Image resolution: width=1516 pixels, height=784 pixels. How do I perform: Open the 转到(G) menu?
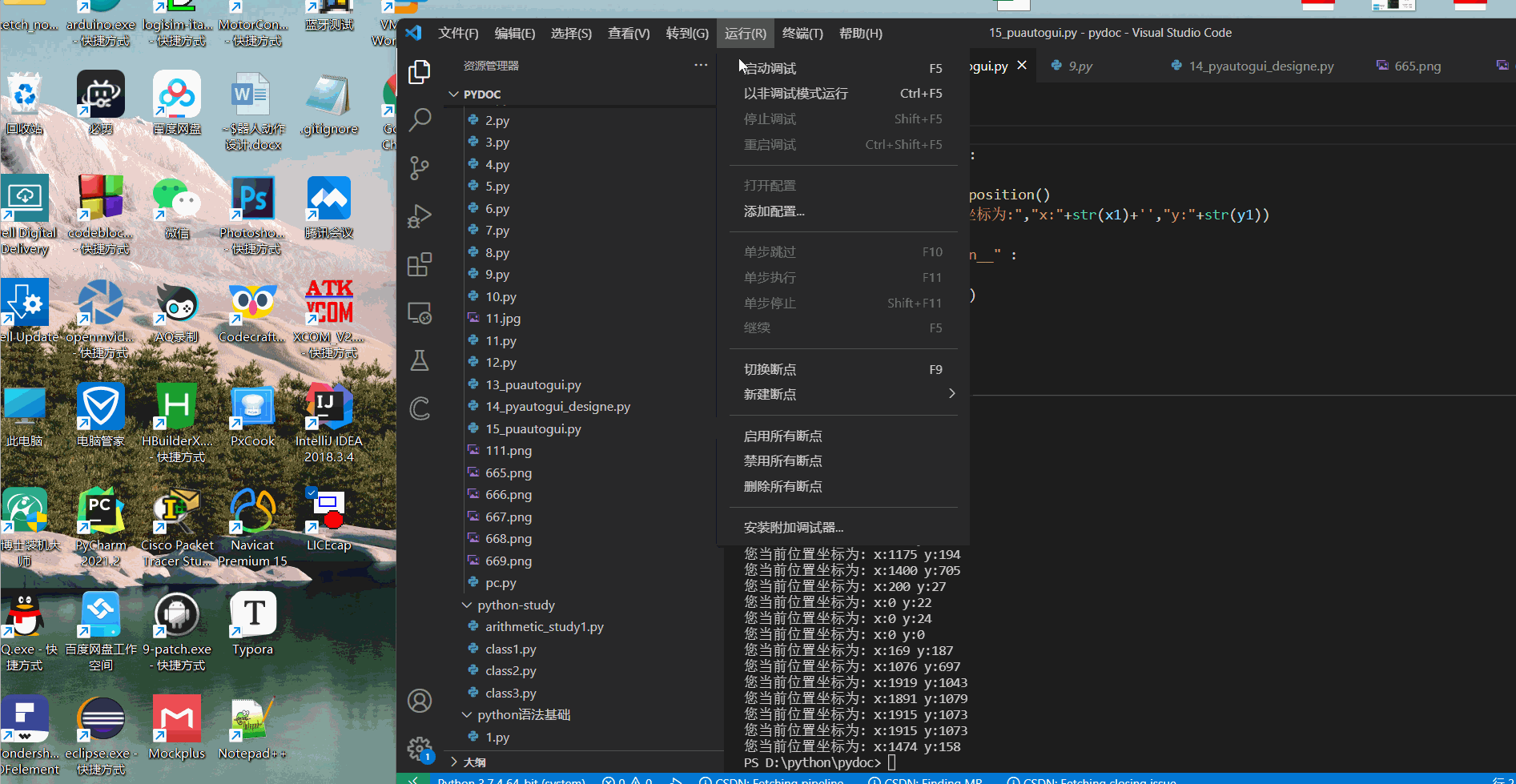coord(687,34)
